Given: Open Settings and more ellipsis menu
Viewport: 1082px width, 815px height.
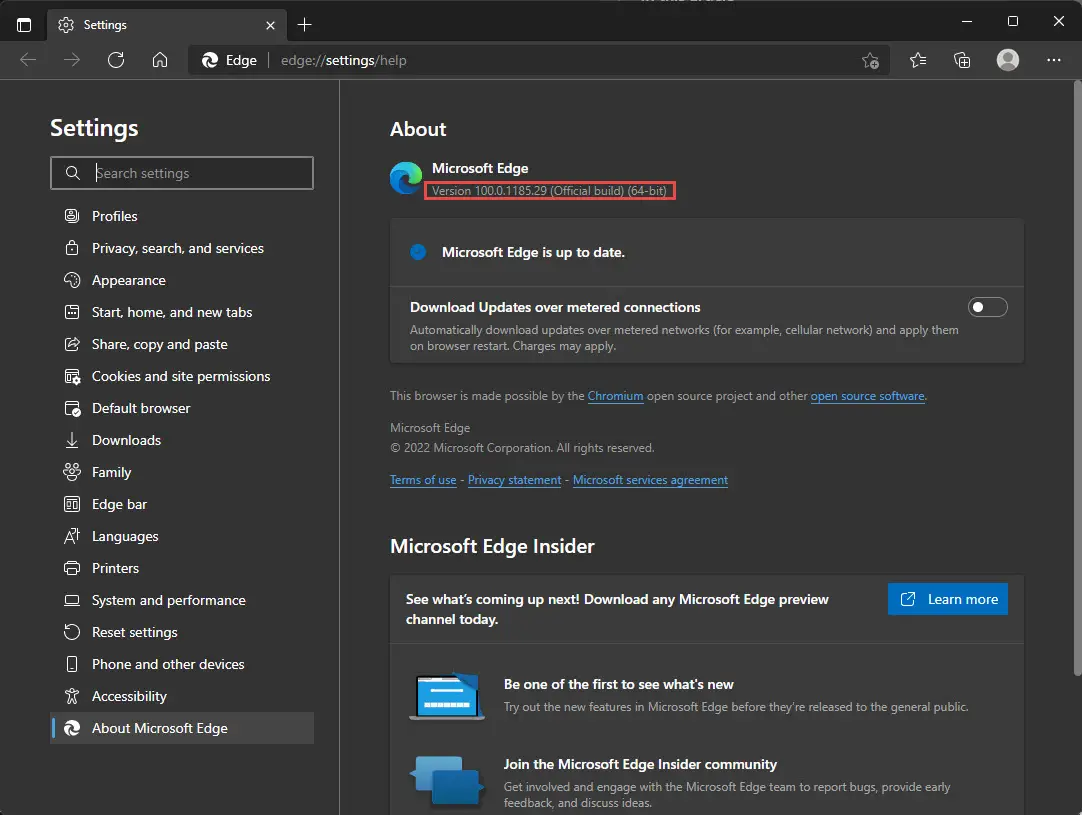Looking at the screenshot, I should [1054, 60].
